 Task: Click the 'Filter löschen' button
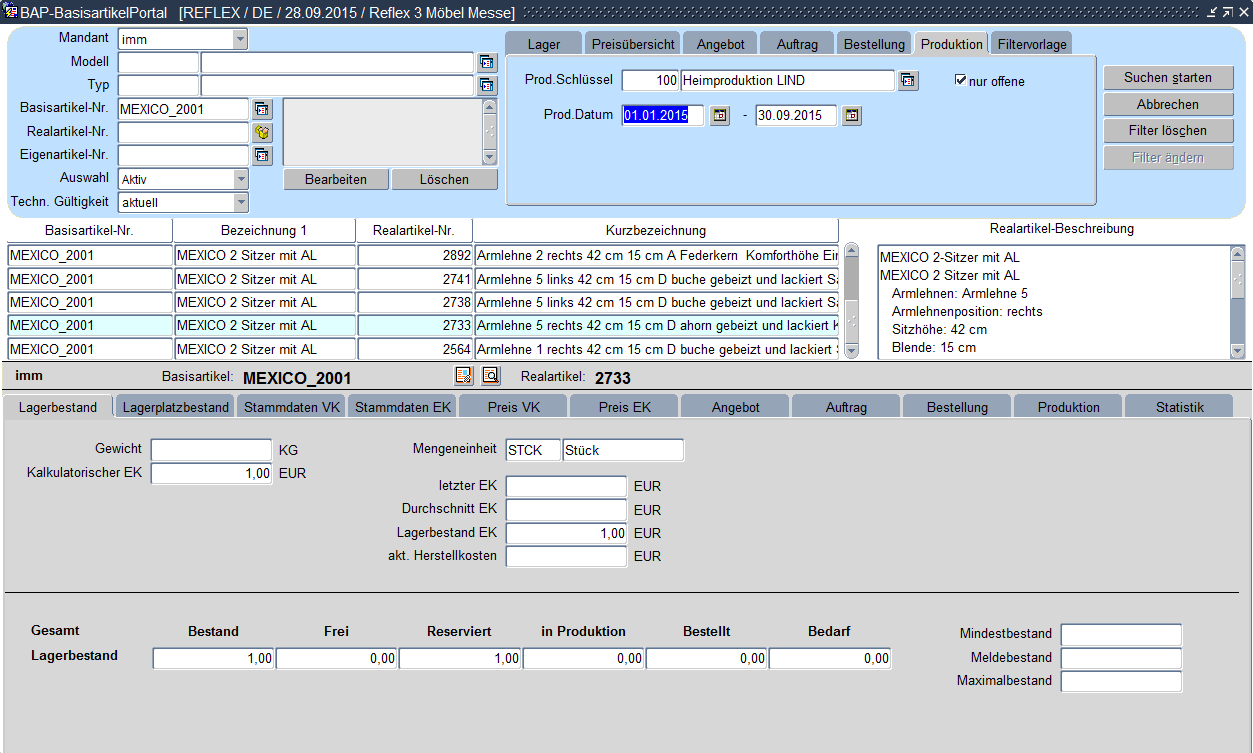tap(1167, 131)
